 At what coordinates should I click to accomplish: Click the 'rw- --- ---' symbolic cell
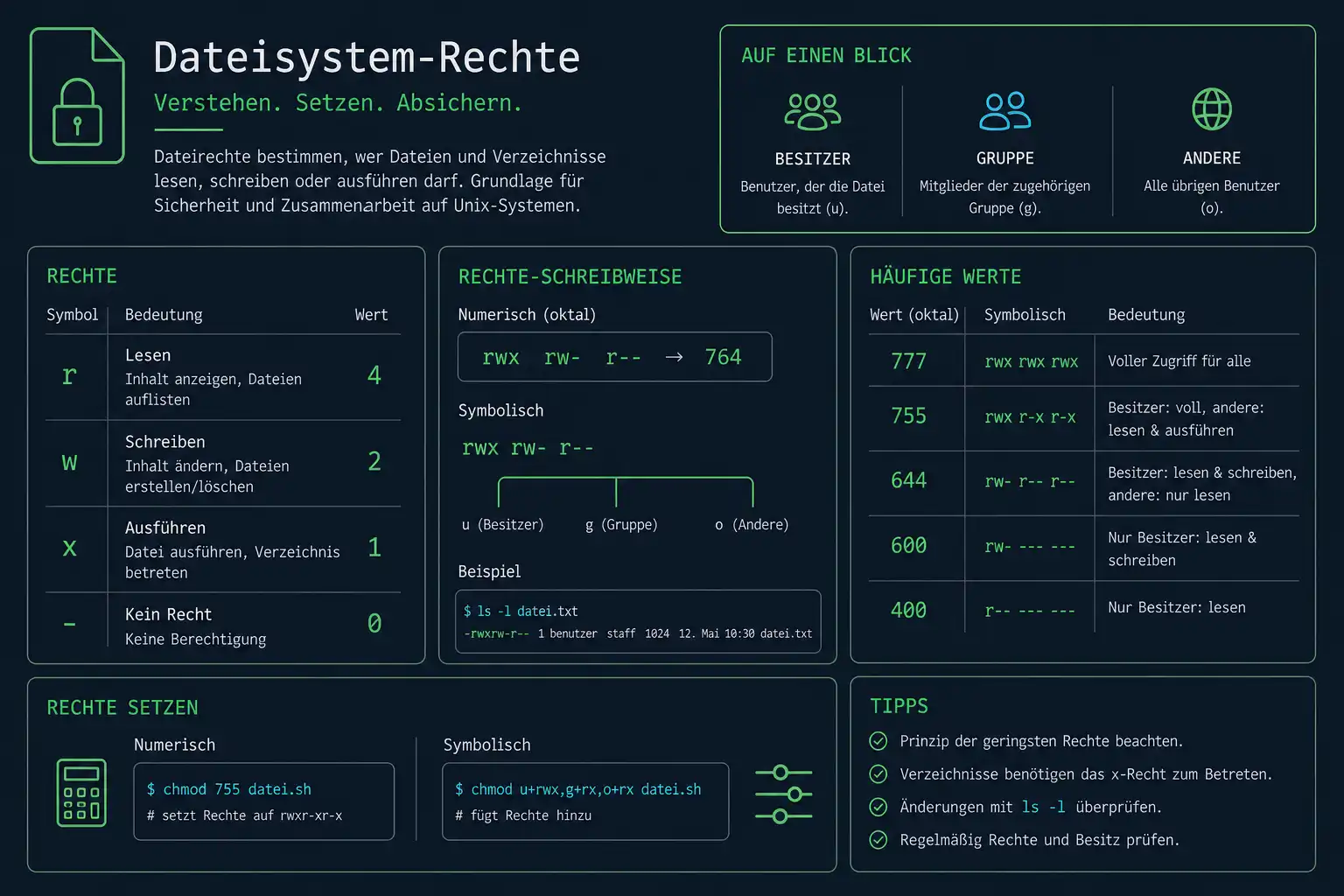click(1030, 546)
